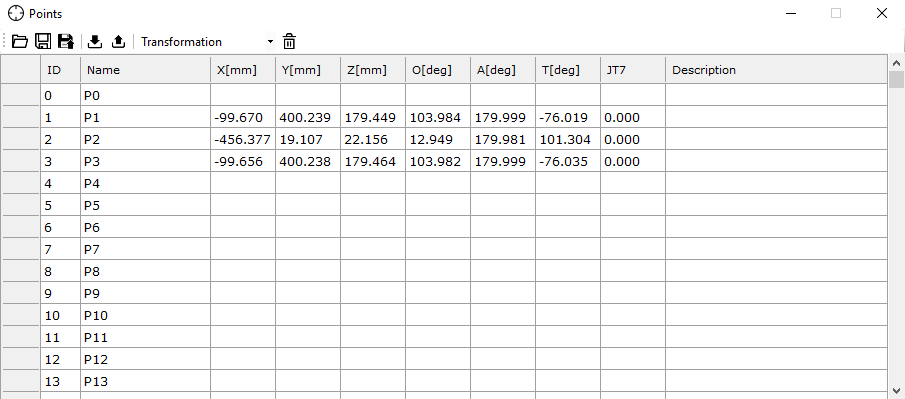The width and height of the screenshot is (905, 399).
Task: Click the X[mm] column header
Action: pyautogui.click(x=243, y=70)
